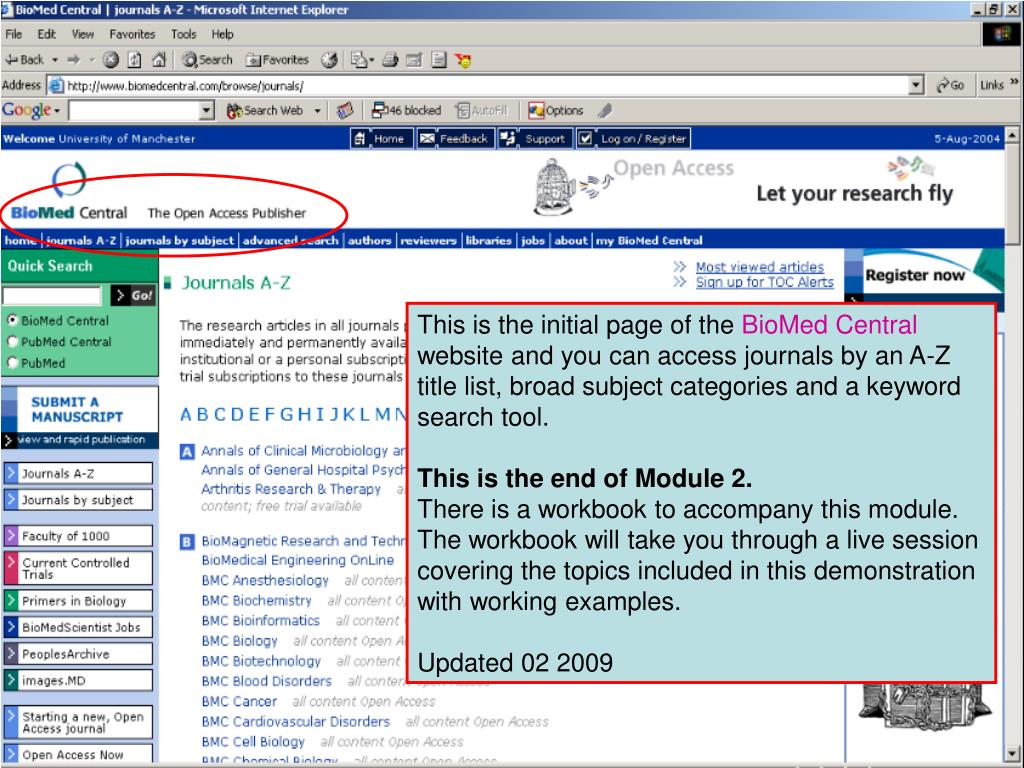Expand the Search Web dropdown arrow

tap(317, 111)
